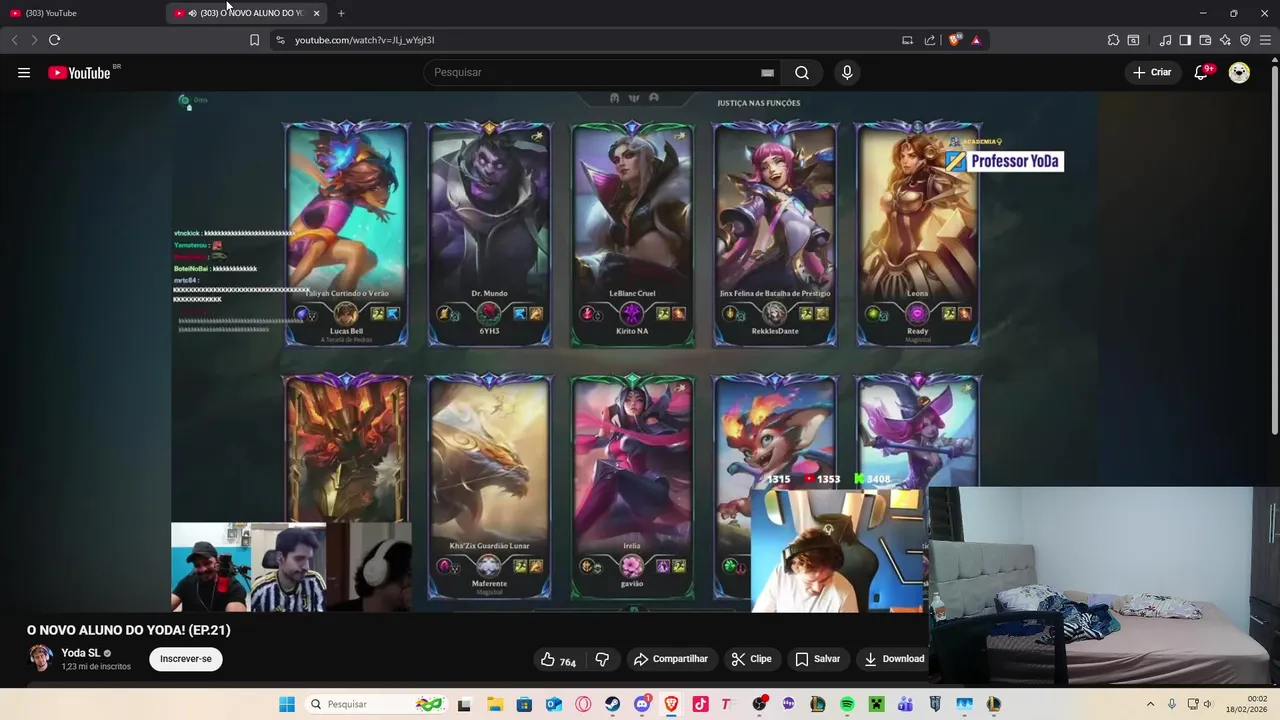
Task: Like the video with thumbs up
Action: (x=558, y=659)
